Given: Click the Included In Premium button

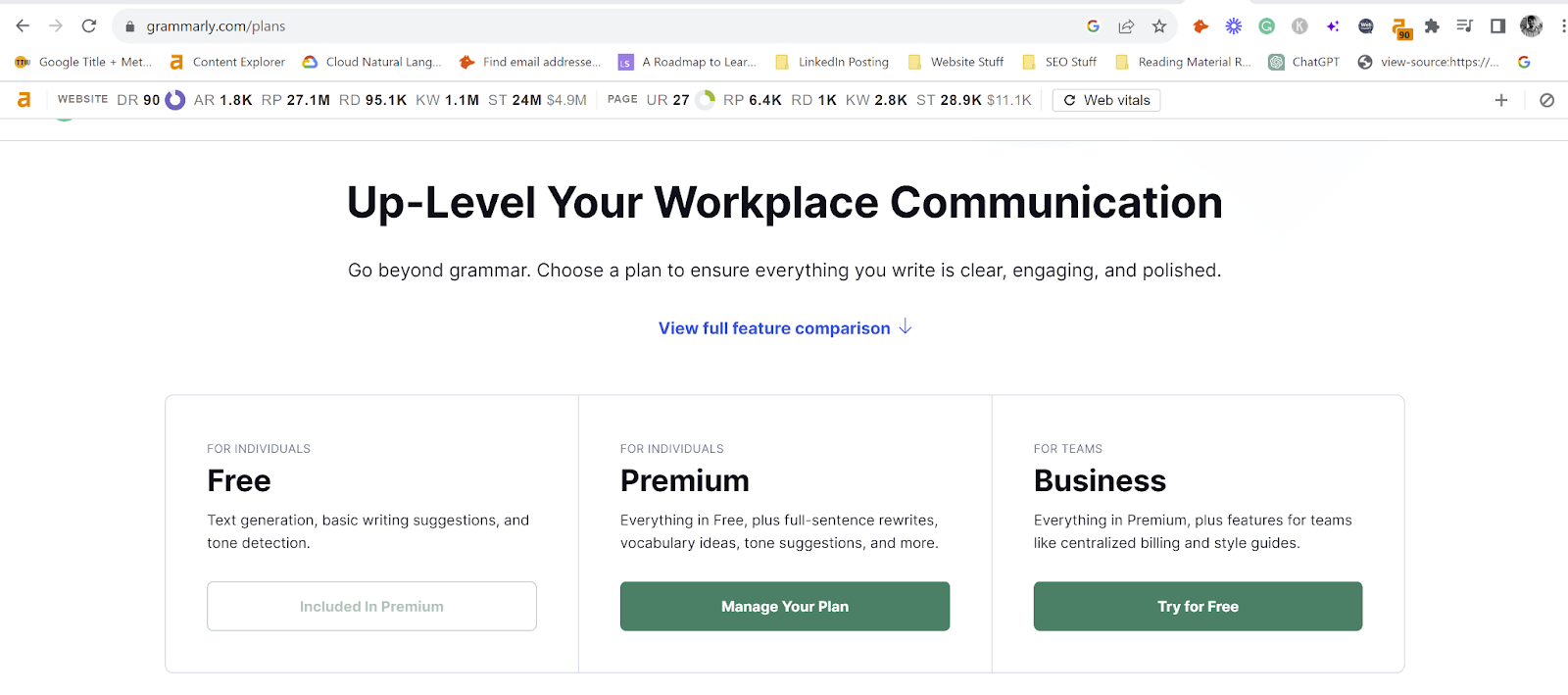Looking at the screenshot, I should pyautogui.click(x=371, y=606).
